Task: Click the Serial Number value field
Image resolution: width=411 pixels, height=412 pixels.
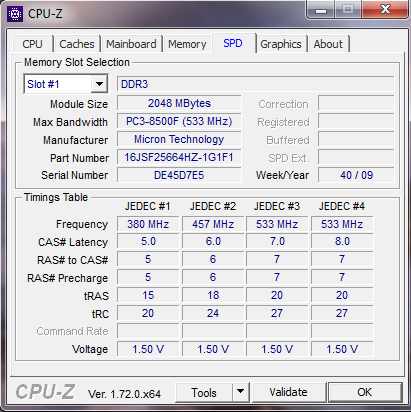Action: [179, 175]
